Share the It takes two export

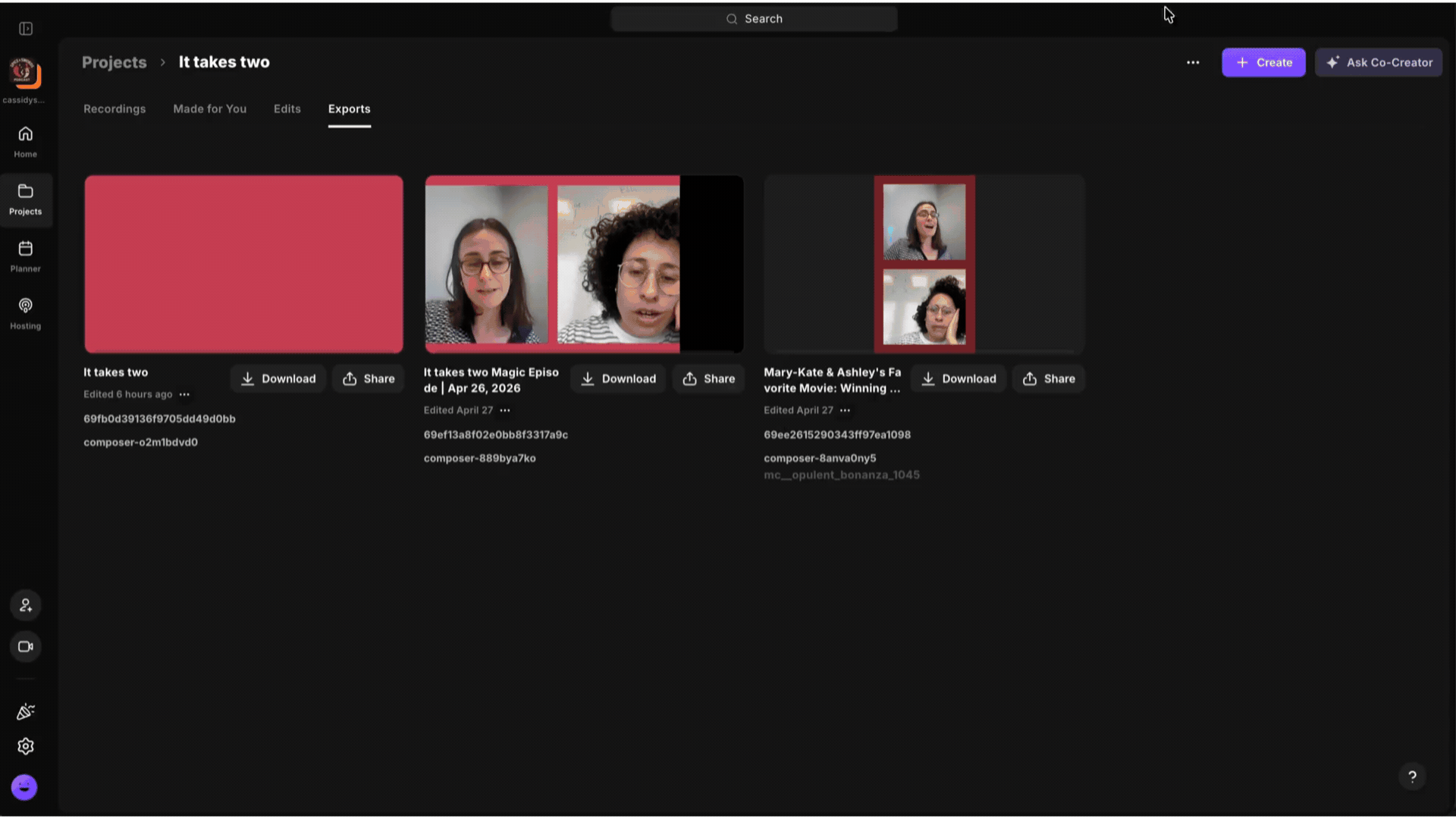pos(369,378)
